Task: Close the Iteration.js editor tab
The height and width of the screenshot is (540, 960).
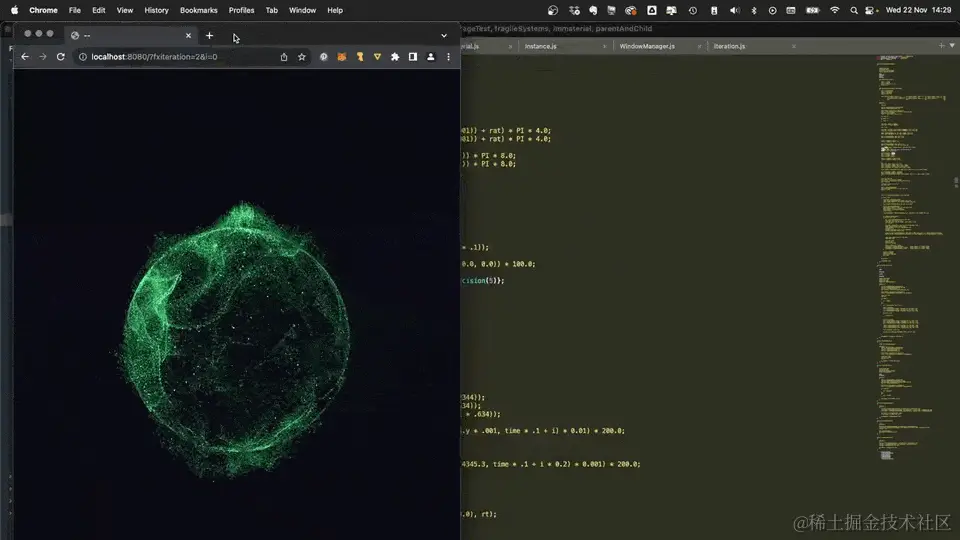Action: pyautogui.click(x=793, y=47)
